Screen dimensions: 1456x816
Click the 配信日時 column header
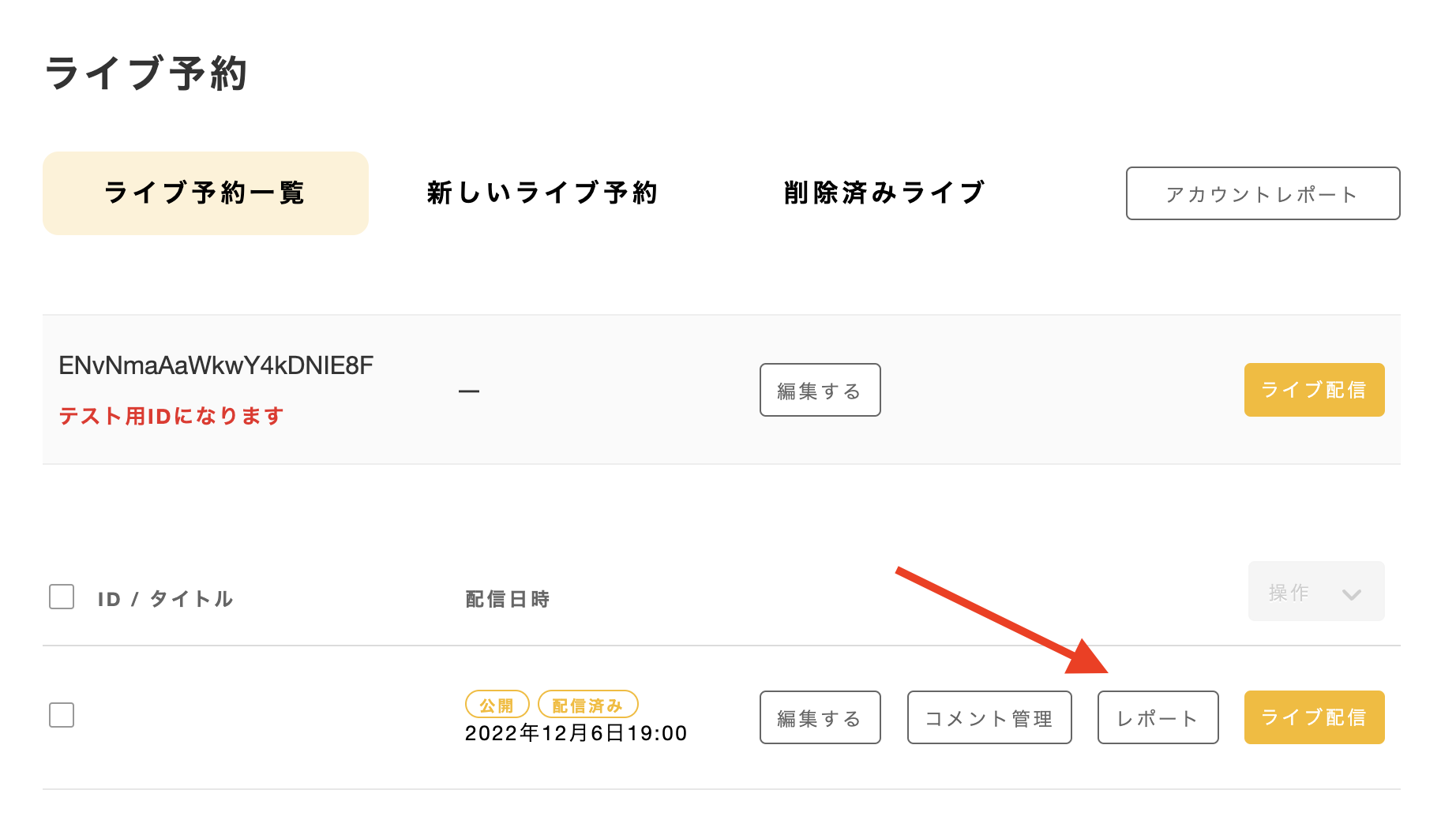coord(507,599)
